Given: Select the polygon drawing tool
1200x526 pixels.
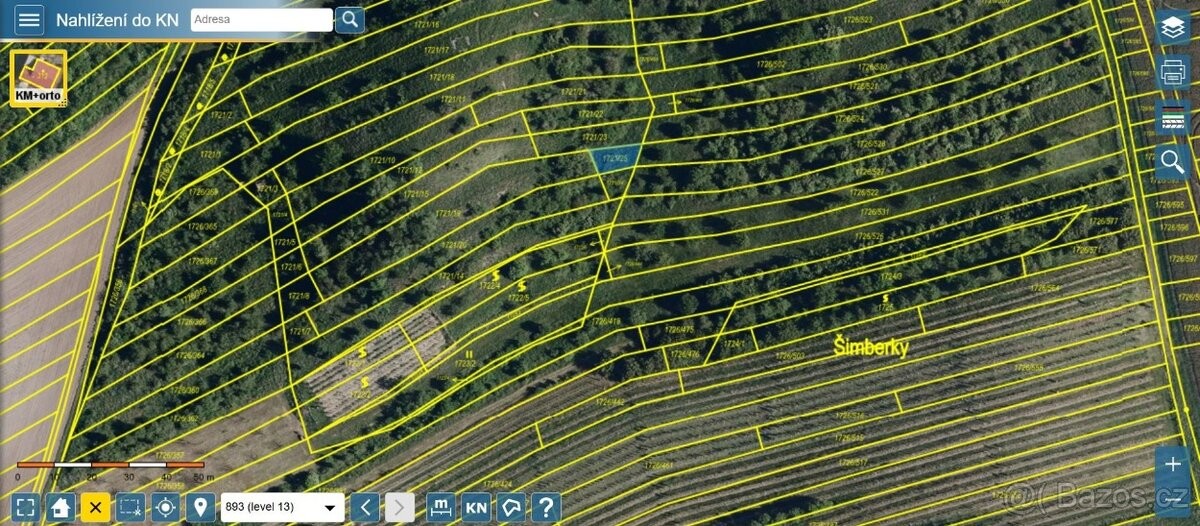Looking at the screenshot, I should [x=511, y=507].
